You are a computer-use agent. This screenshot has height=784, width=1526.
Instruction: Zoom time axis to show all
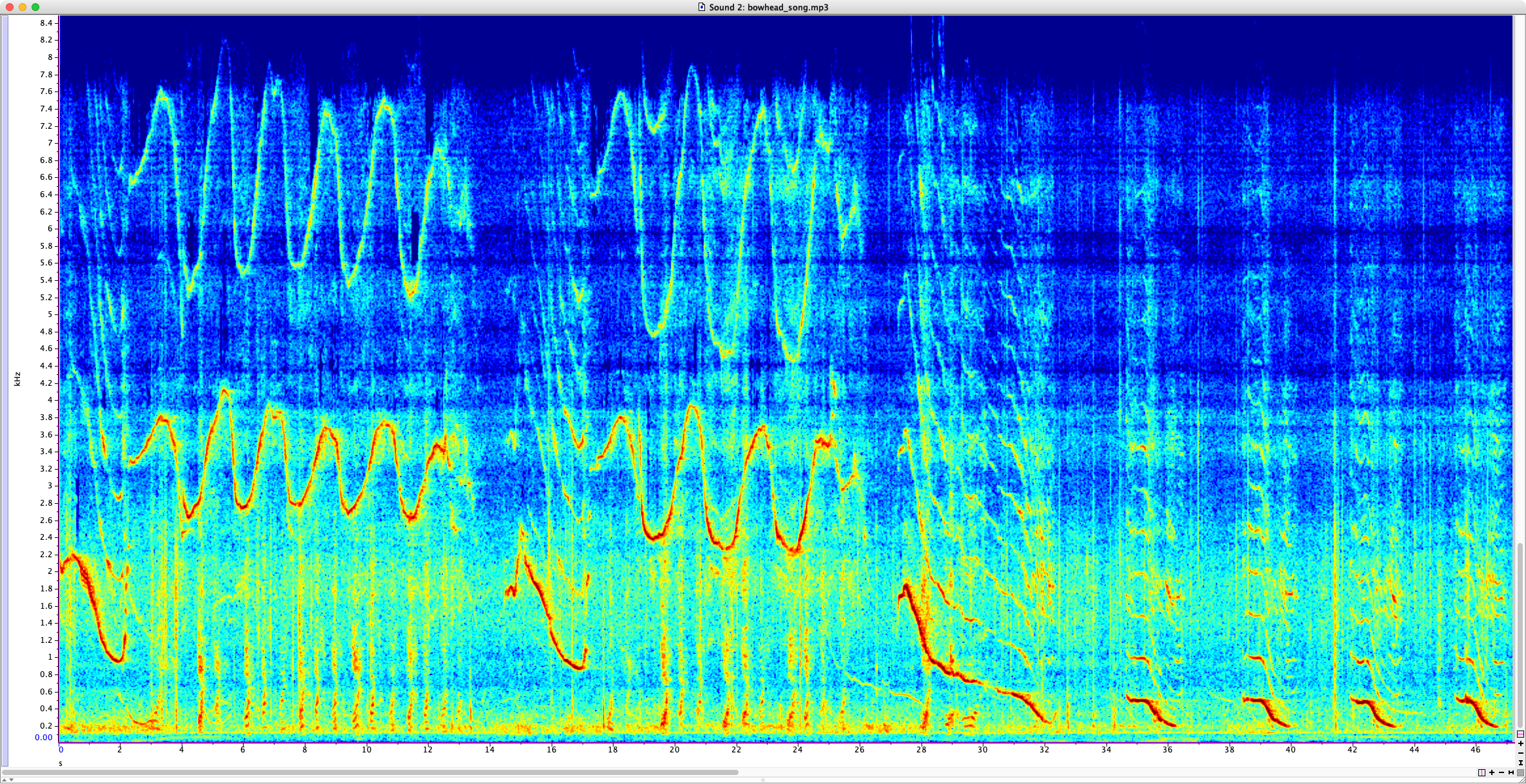[x=1511, y=772]
